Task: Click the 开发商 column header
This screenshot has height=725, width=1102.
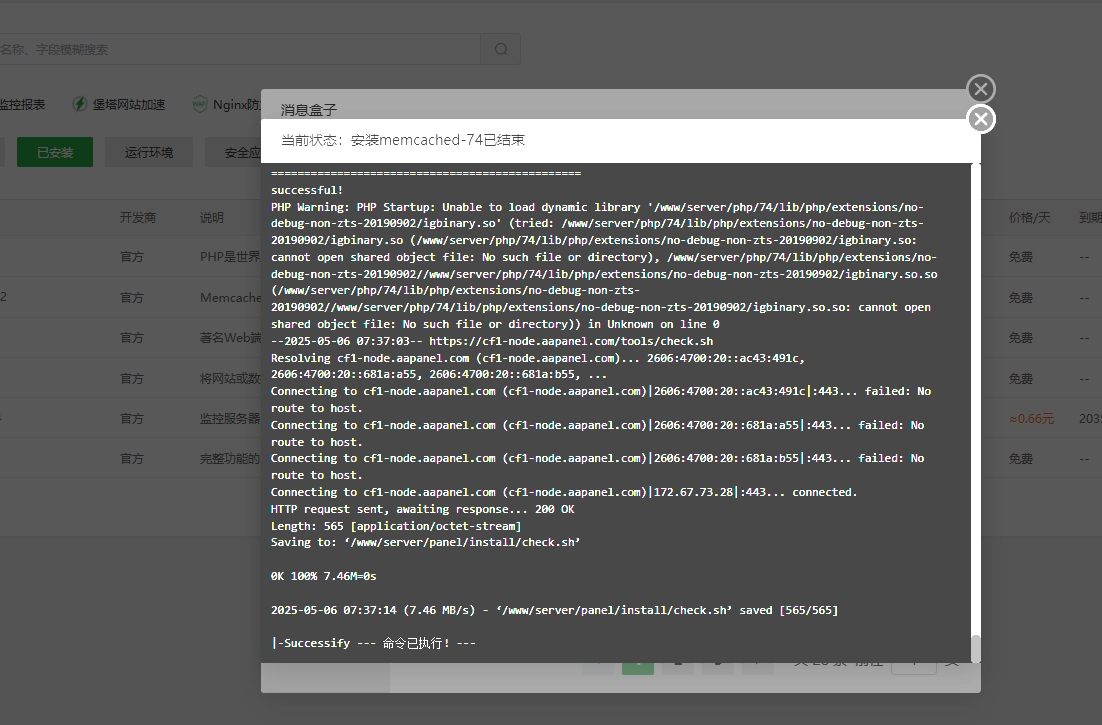Action: click(x=138, y=218)
